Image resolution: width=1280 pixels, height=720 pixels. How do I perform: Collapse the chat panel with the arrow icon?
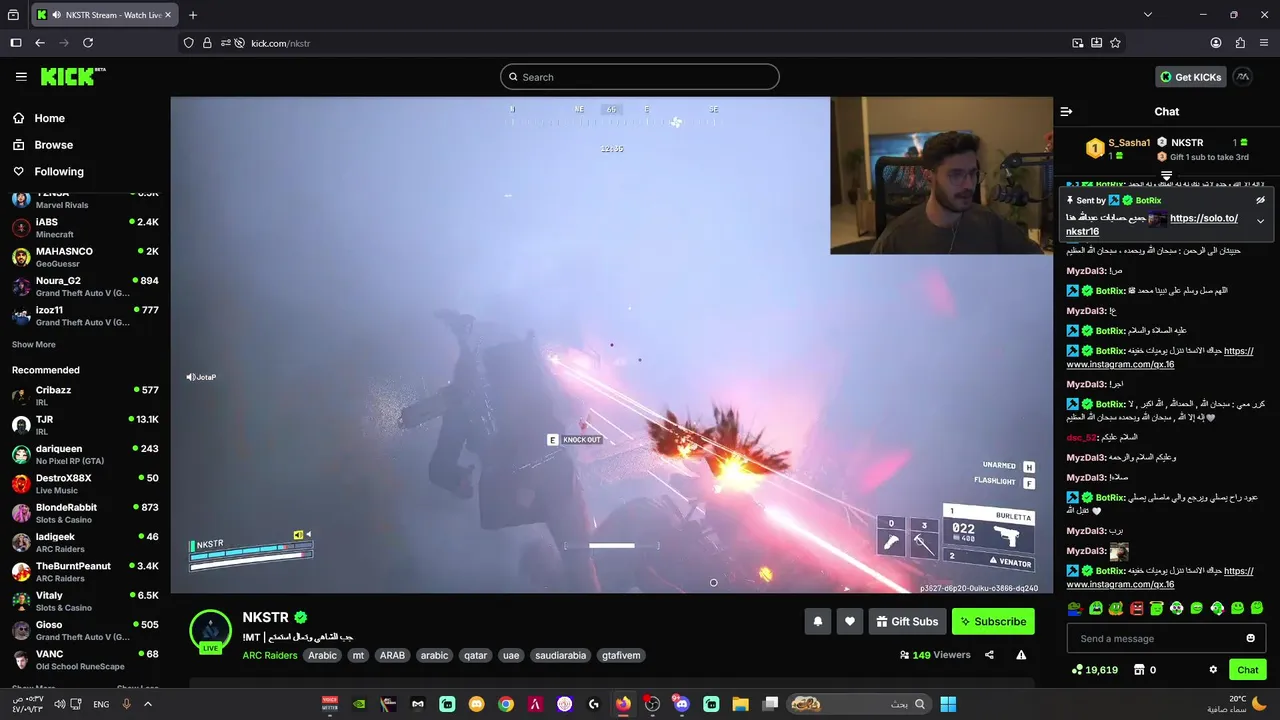point(1066,111)
